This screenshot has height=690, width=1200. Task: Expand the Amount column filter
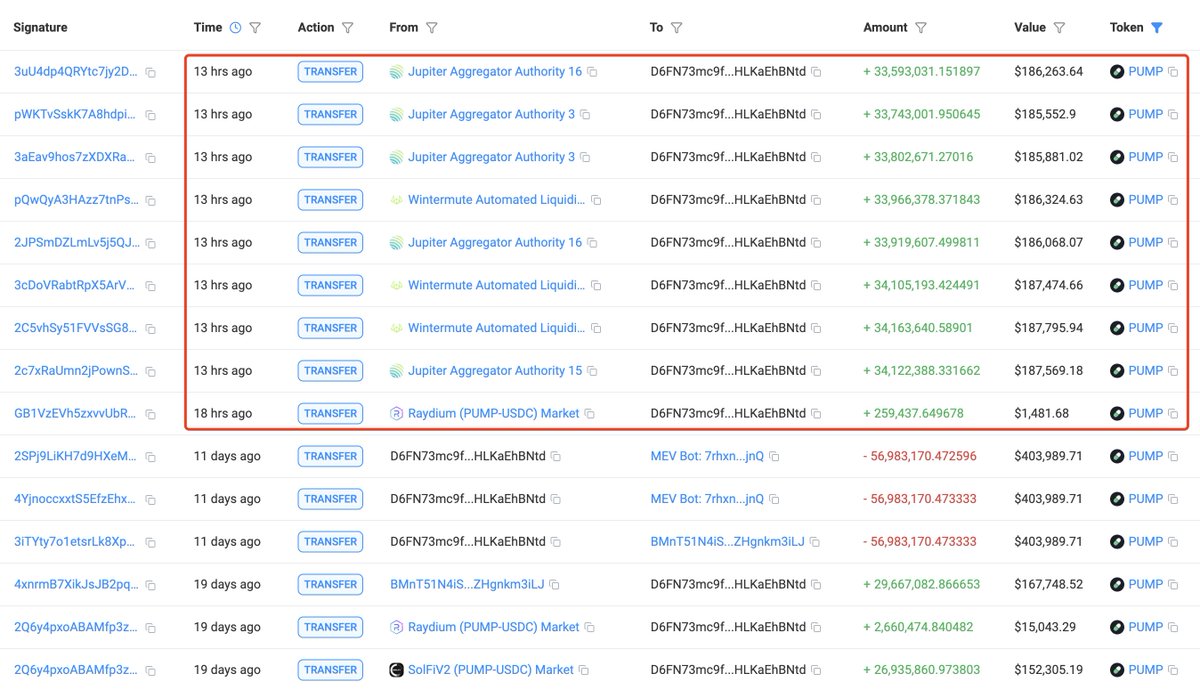click(921, 28)
